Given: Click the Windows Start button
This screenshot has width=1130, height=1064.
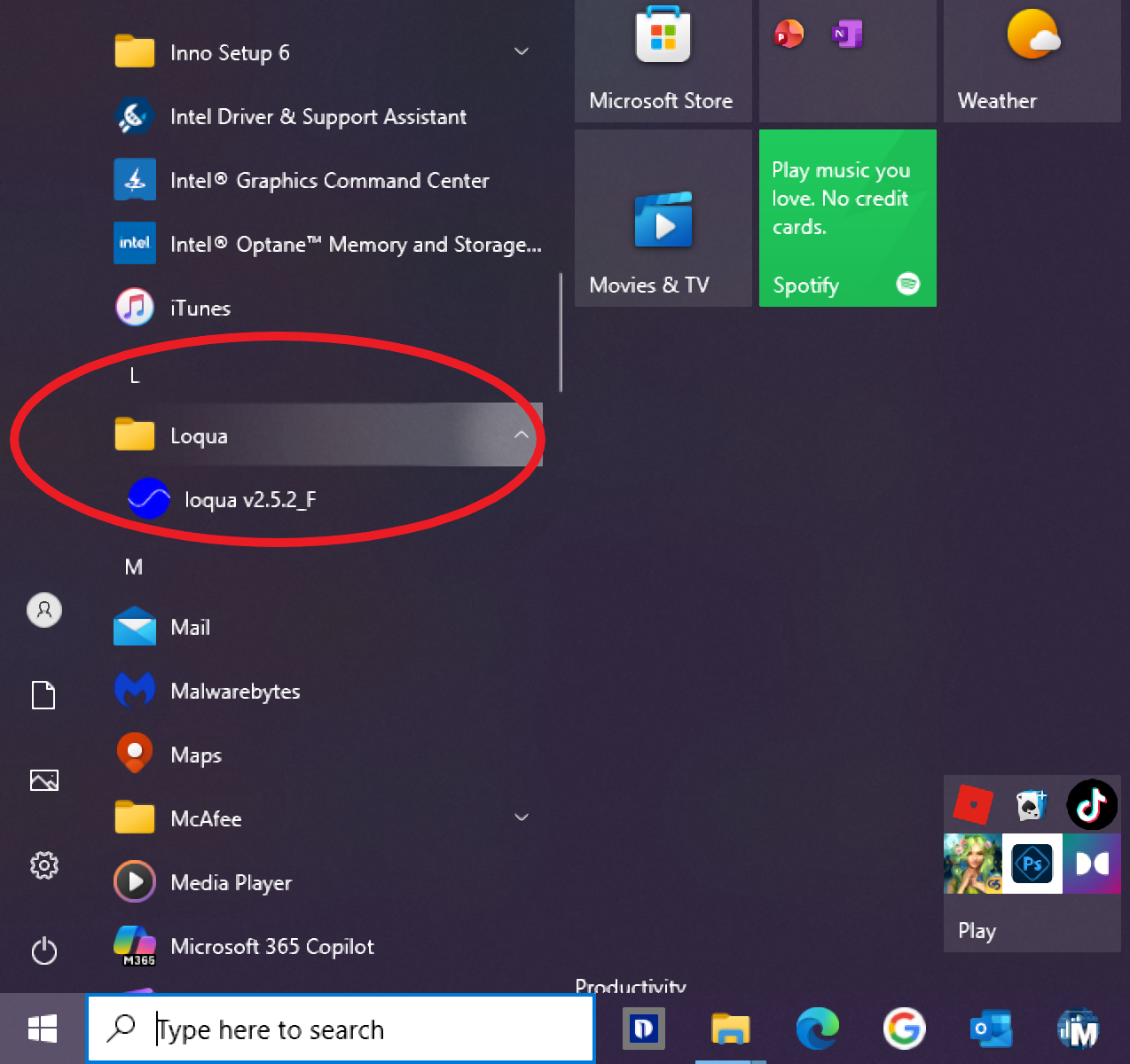Looking at the screenshot, I should coord(43,1029).
